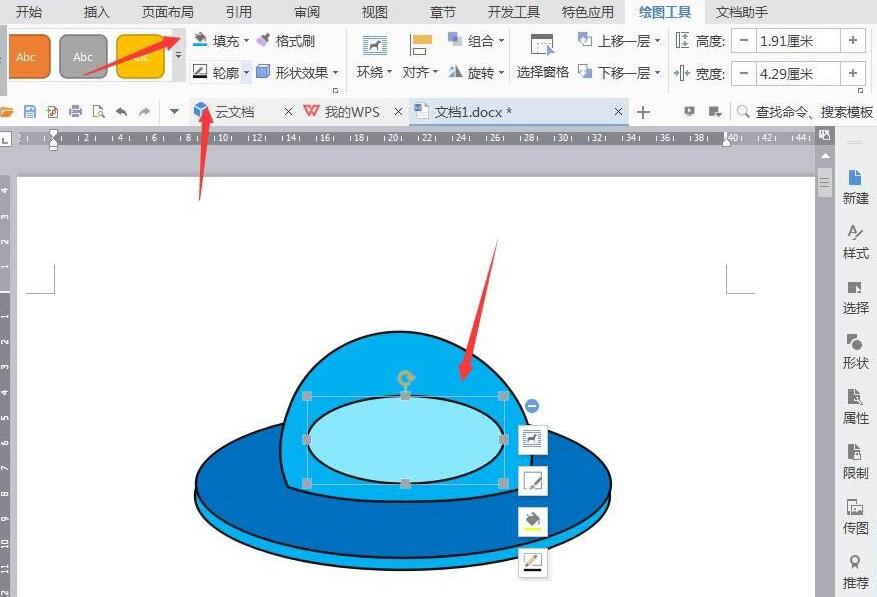This screenshot has height=597, width=877.
Task: Click the 上移一层 bring forward button
Action: 615,41
